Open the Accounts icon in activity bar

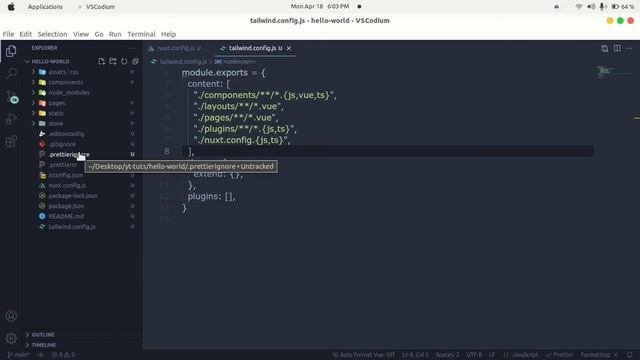11,316
